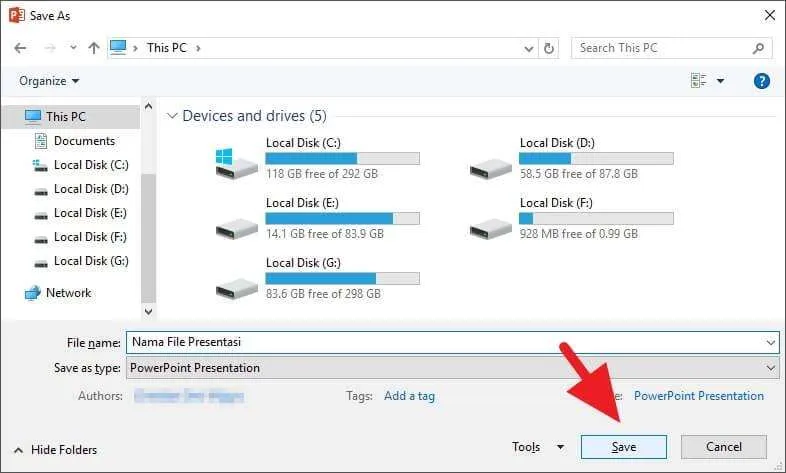Close the Save As dialog
This screenshot has height=473, width=786.
pos(769,16)
